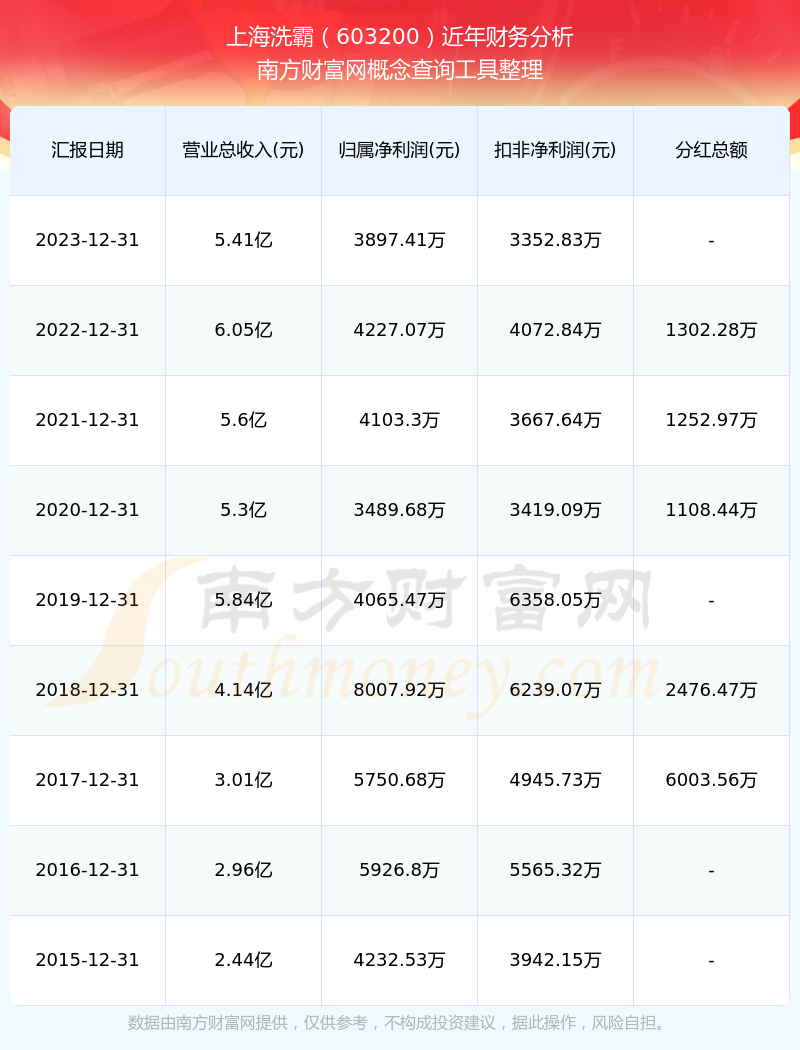The image size is (800, 1050).
Task: Select net profit 3897.41万
Action: tap(400, 240)
